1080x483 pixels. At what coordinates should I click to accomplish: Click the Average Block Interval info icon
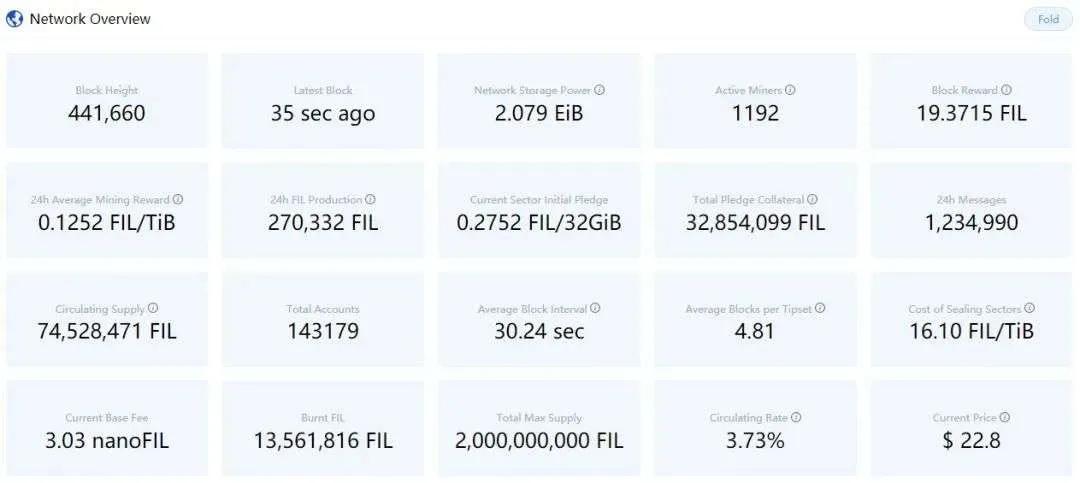pos(596,309)
